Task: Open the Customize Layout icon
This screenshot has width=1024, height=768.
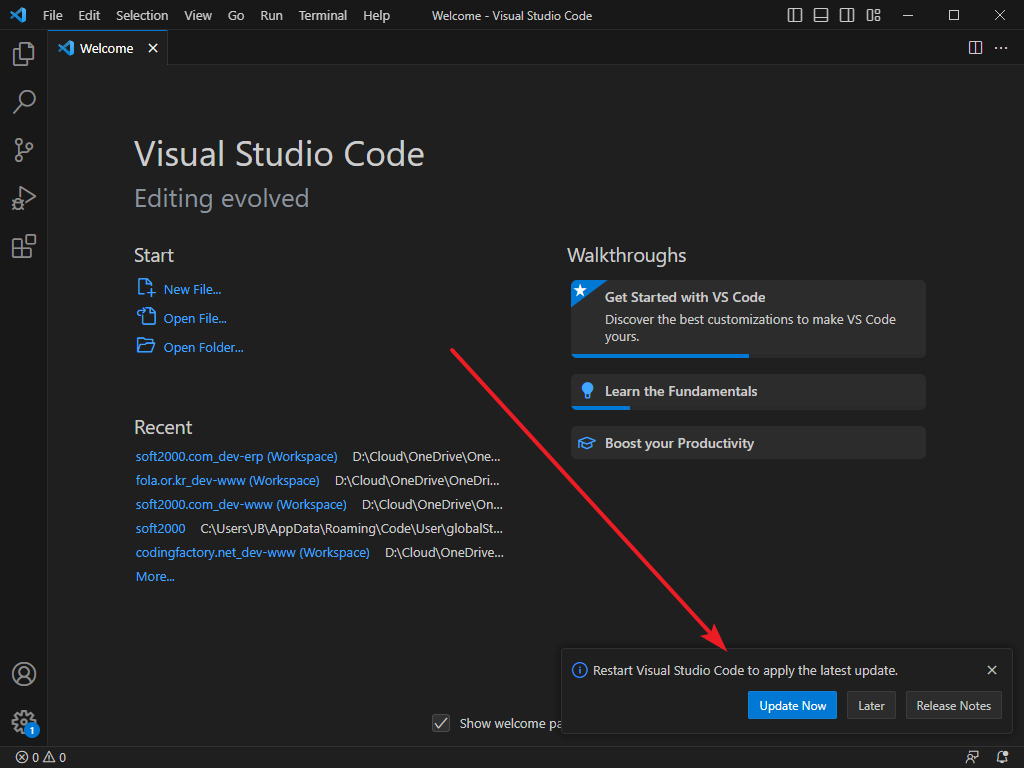Action: click(x=873, y=15)
